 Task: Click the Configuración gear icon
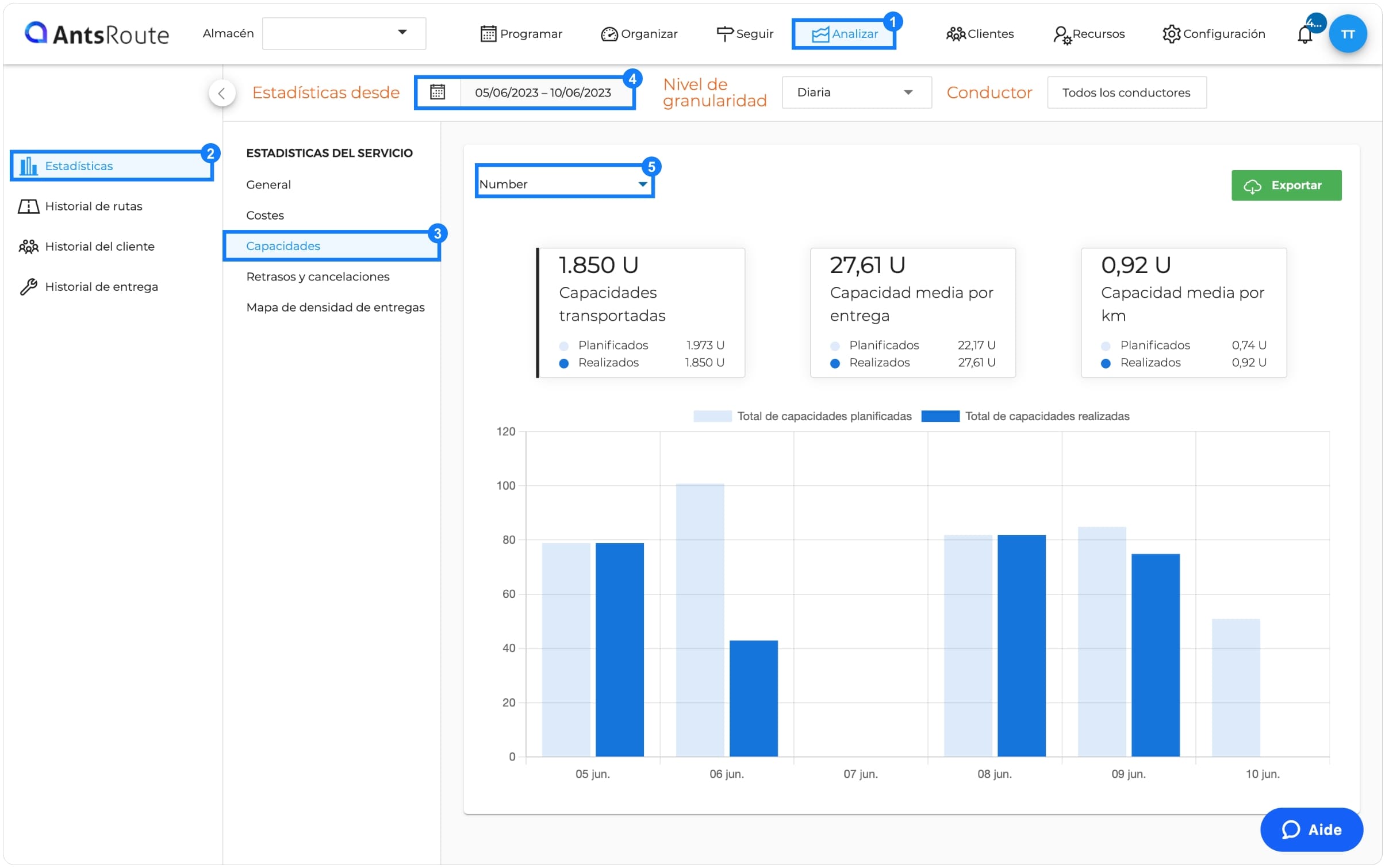click(x=1171, y=34)
